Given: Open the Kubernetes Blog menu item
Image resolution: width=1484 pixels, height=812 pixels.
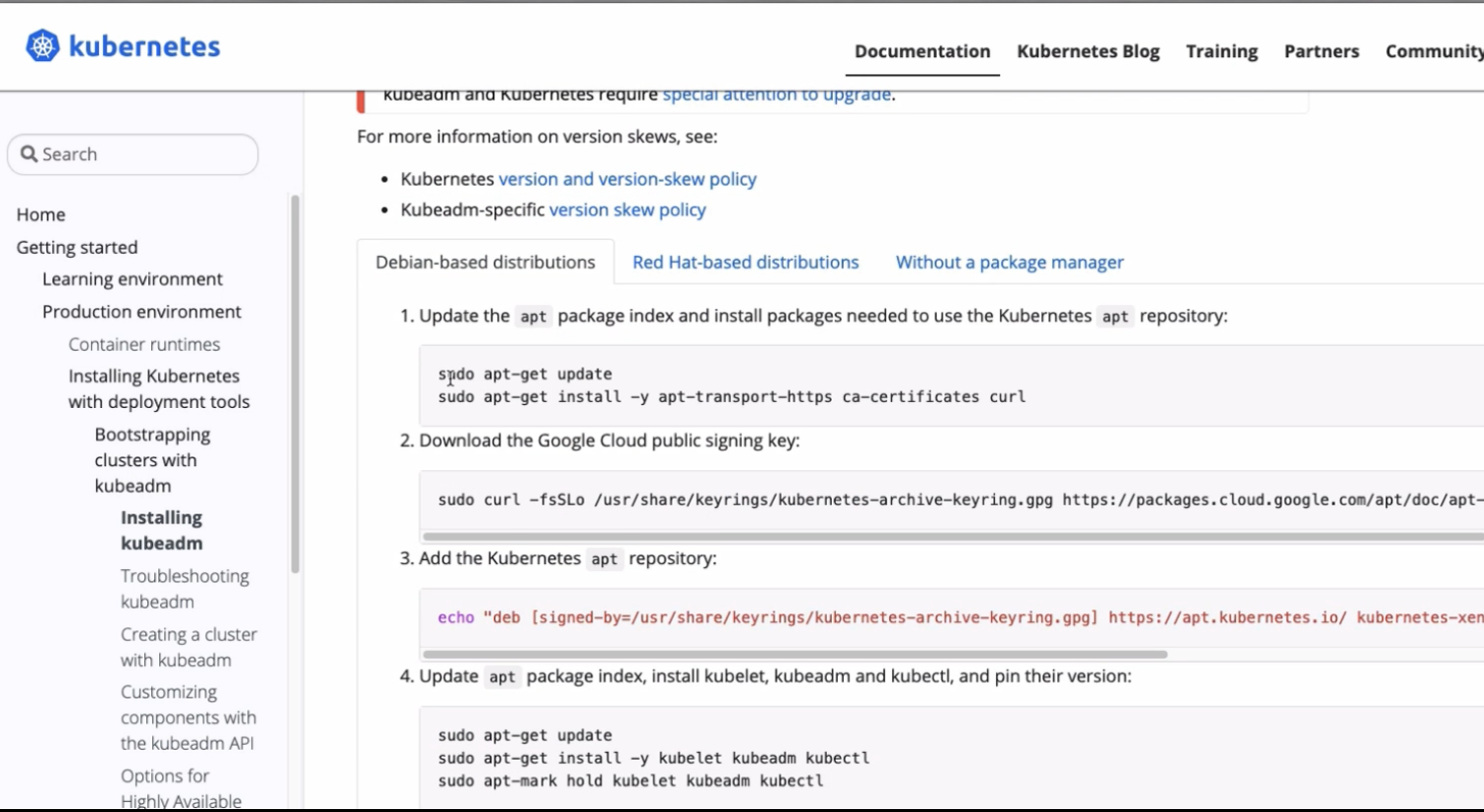Looking at the screenshot, I should (x=1088, y=51).
